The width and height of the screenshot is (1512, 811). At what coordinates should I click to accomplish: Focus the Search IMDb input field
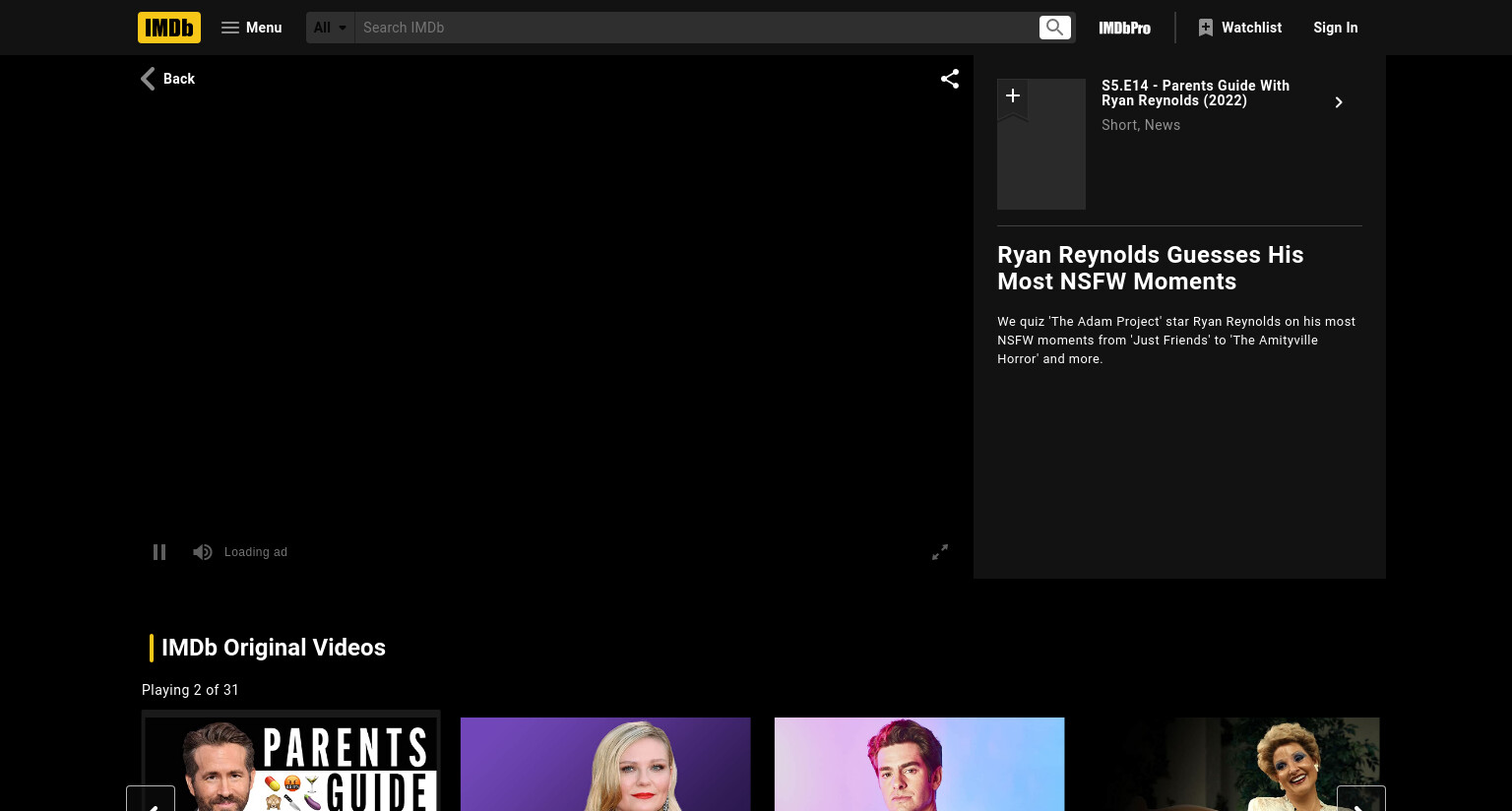[695, 28]
